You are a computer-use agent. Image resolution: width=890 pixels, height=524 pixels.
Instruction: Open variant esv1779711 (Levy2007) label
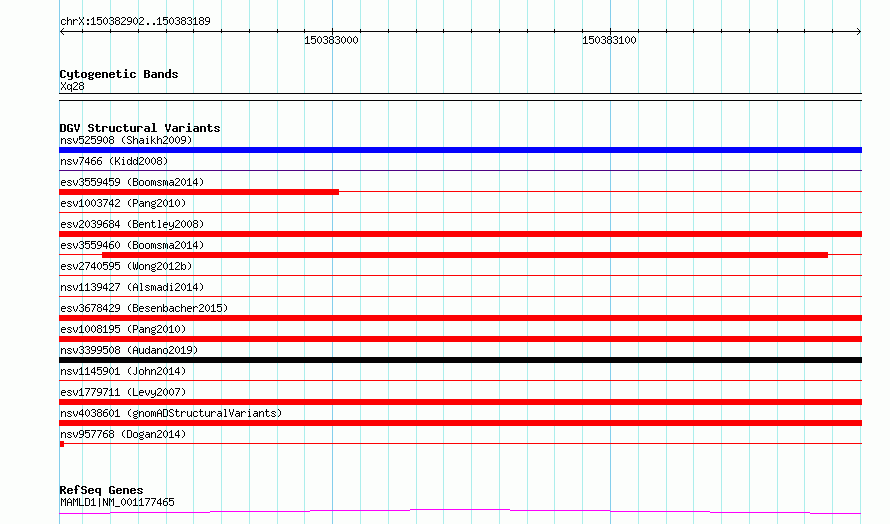123,392
